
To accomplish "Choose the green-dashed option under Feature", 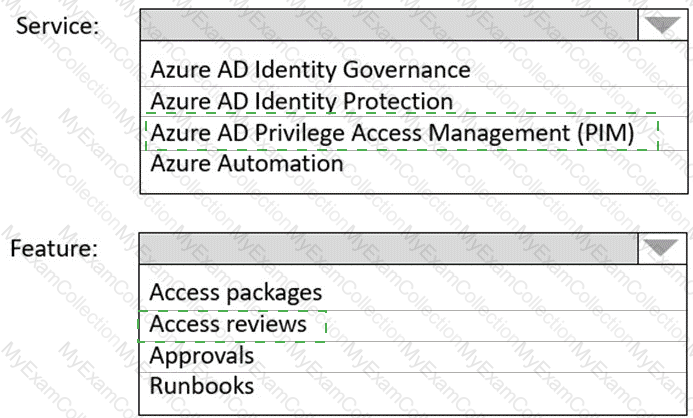I will [228, 325].
